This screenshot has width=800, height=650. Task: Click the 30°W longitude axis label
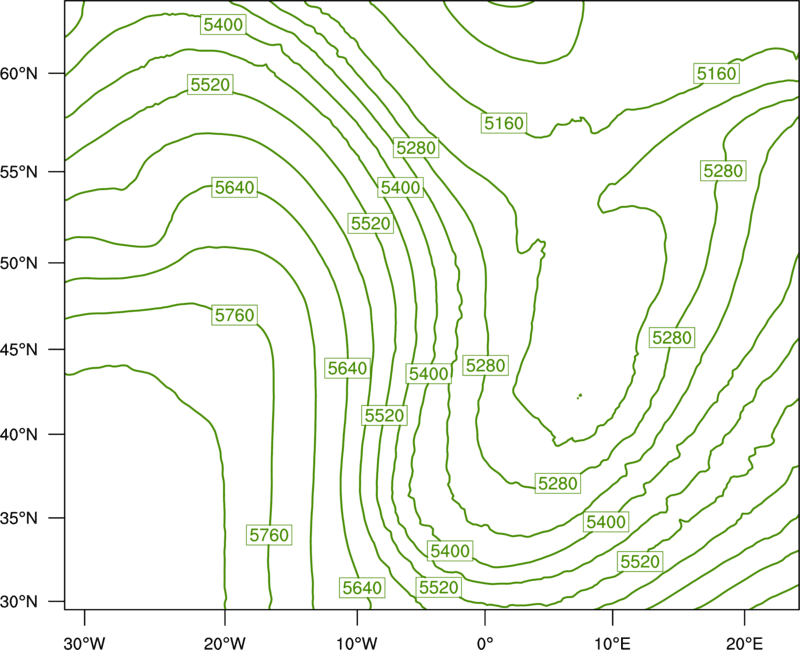[85, 643]
